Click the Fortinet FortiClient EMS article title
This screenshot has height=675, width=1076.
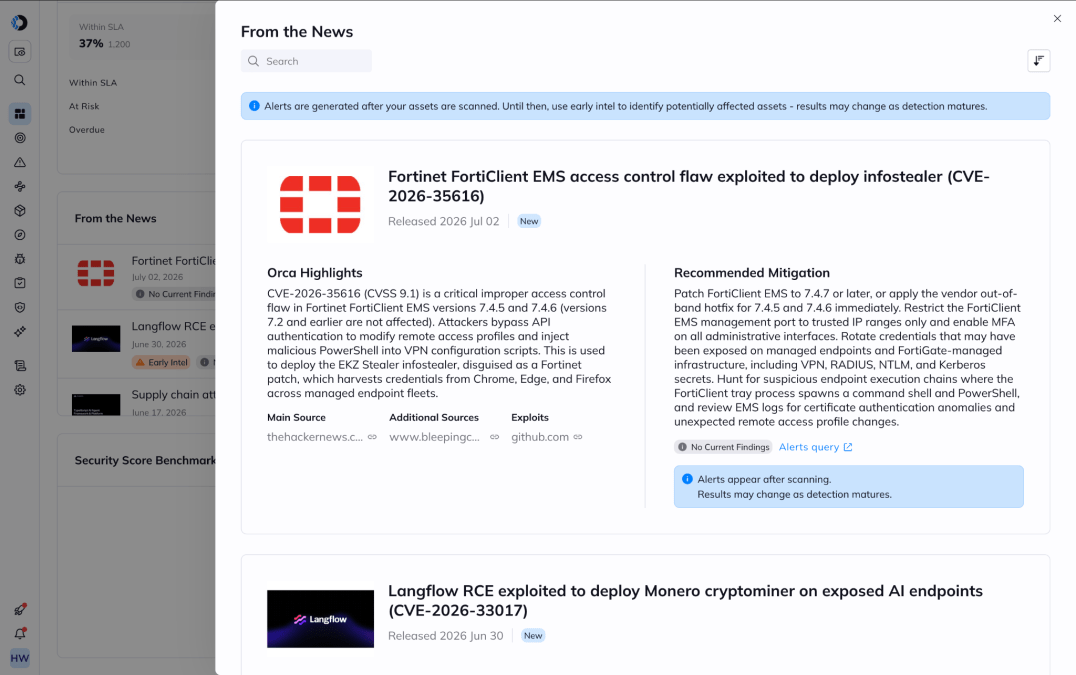coord(688,186)
